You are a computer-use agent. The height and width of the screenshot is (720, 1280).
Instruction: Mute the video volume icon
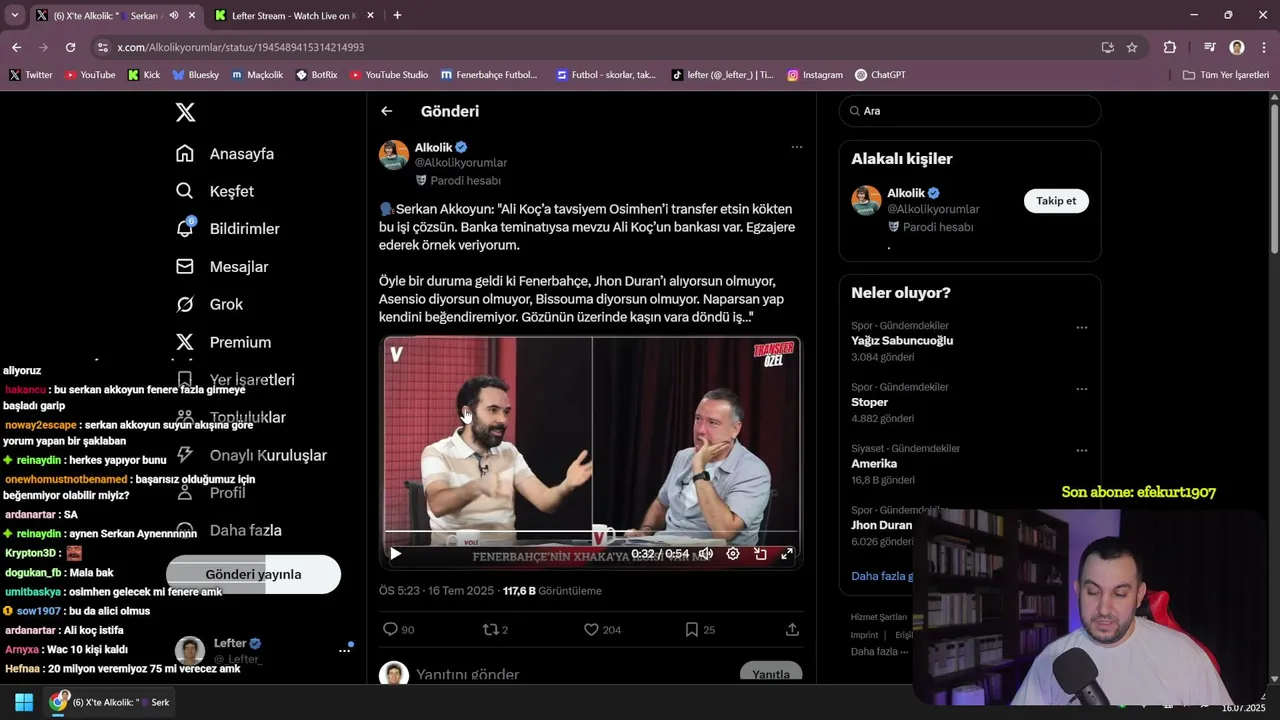pos(706,553)
